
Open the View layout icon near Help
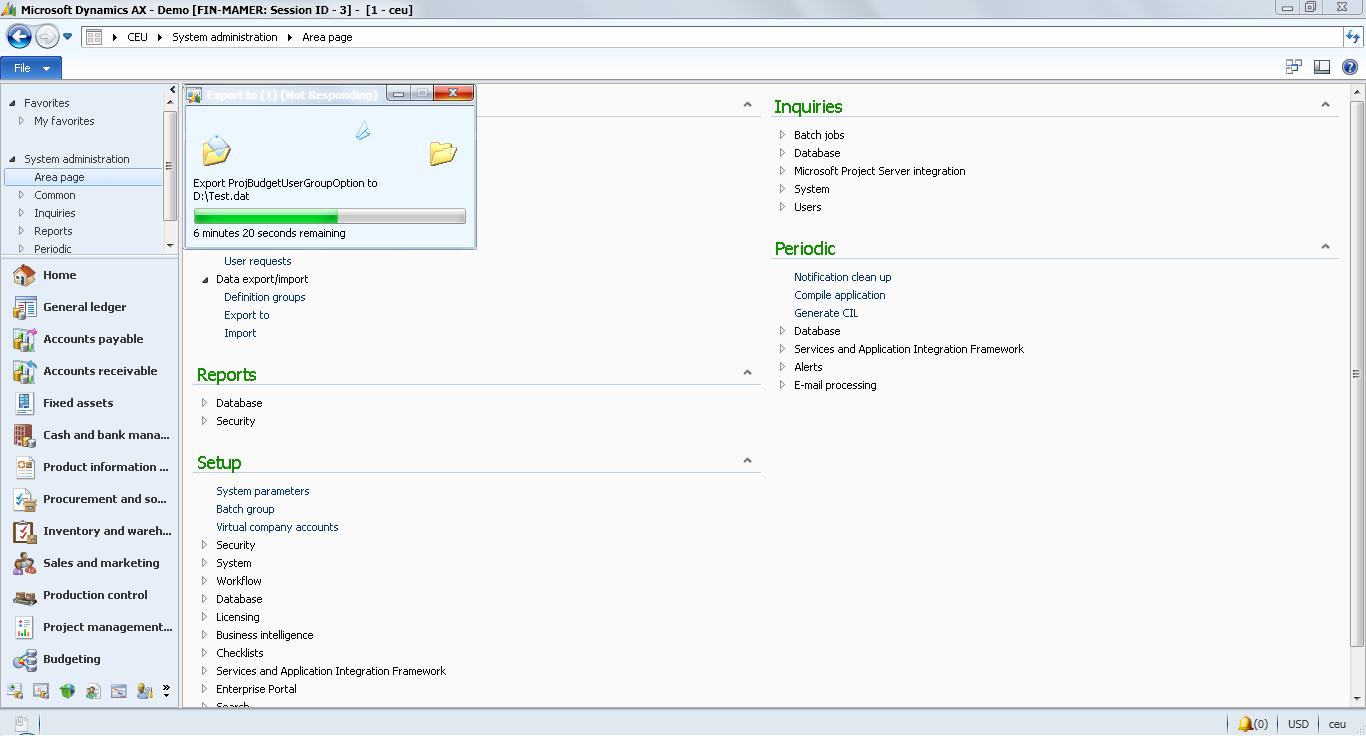pyautogui.click(x=1322, y=67)
